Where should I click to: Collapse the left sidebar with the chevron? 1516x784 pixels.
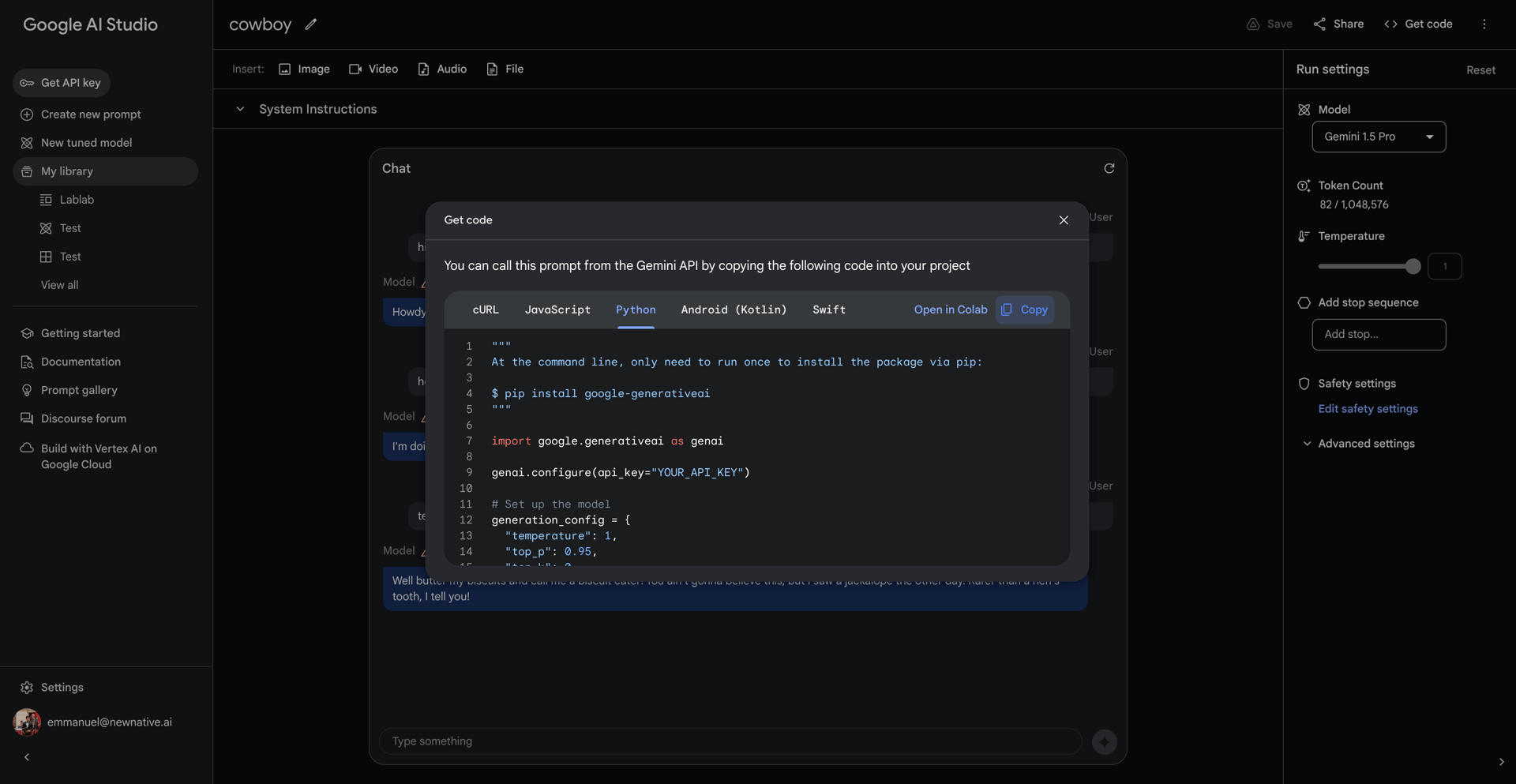coord(27,757)
